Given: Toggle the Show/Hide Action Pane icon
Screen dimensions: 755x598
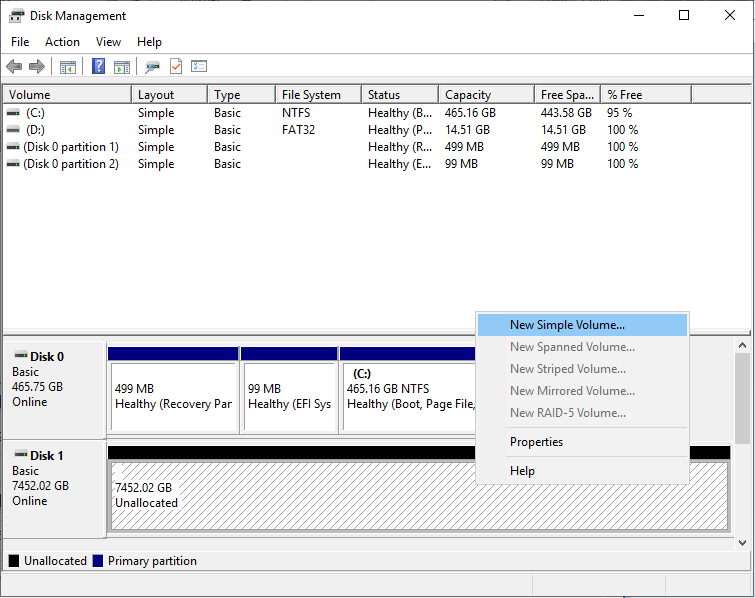Looking at the screenshot, I should point(122,67).
